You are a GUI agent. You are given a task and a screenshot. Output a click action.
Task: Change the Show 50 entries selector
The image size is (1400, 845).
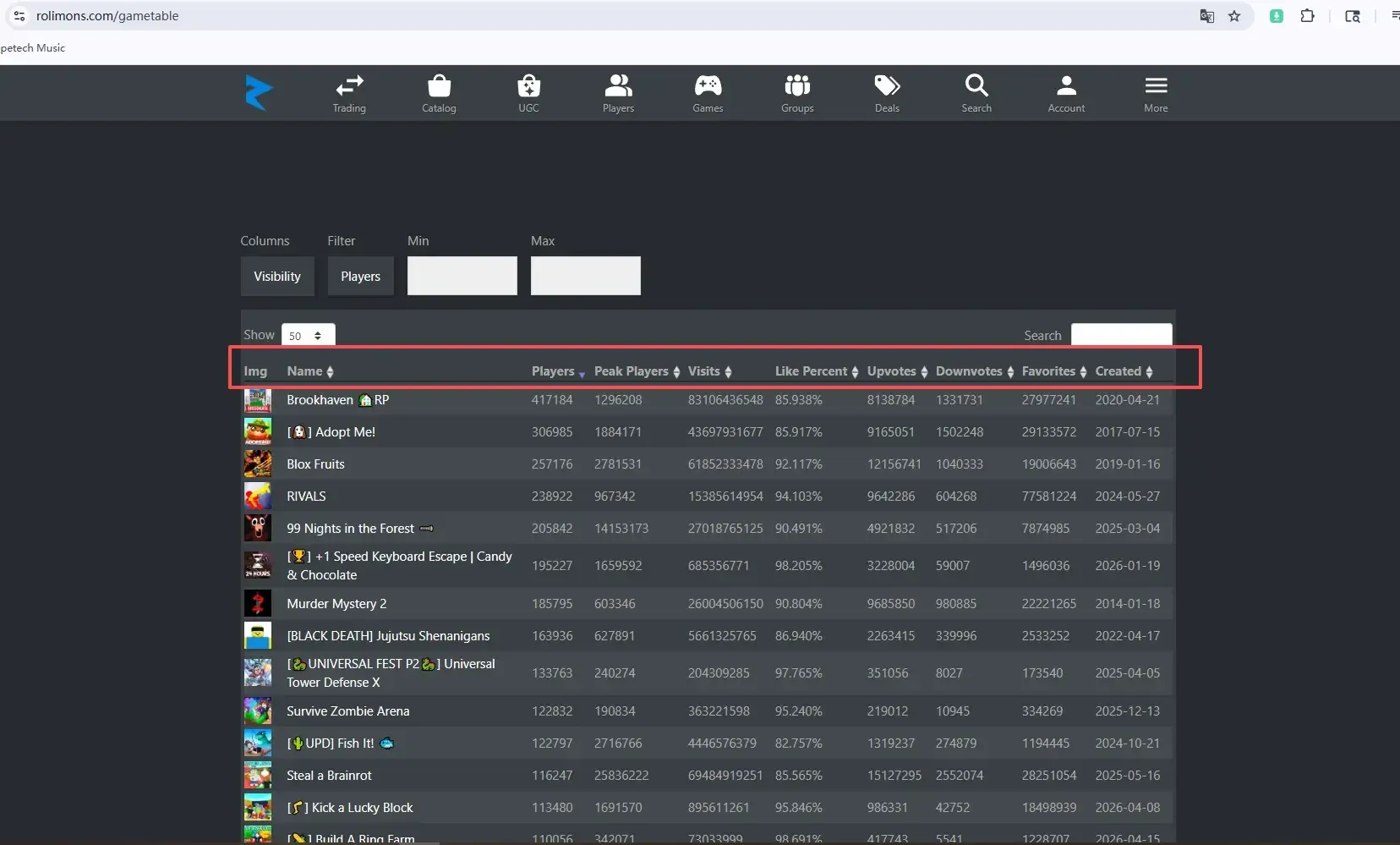pyautogui.click(x=308, y=336)
